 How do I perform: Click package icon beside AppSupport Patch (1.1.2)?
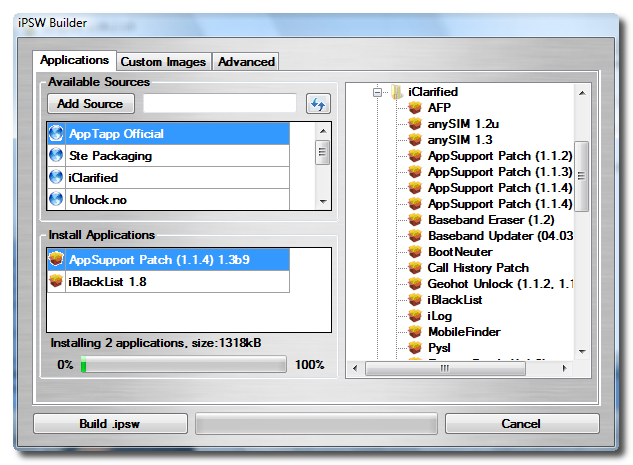pyautogui.click(x=415, y=156)
